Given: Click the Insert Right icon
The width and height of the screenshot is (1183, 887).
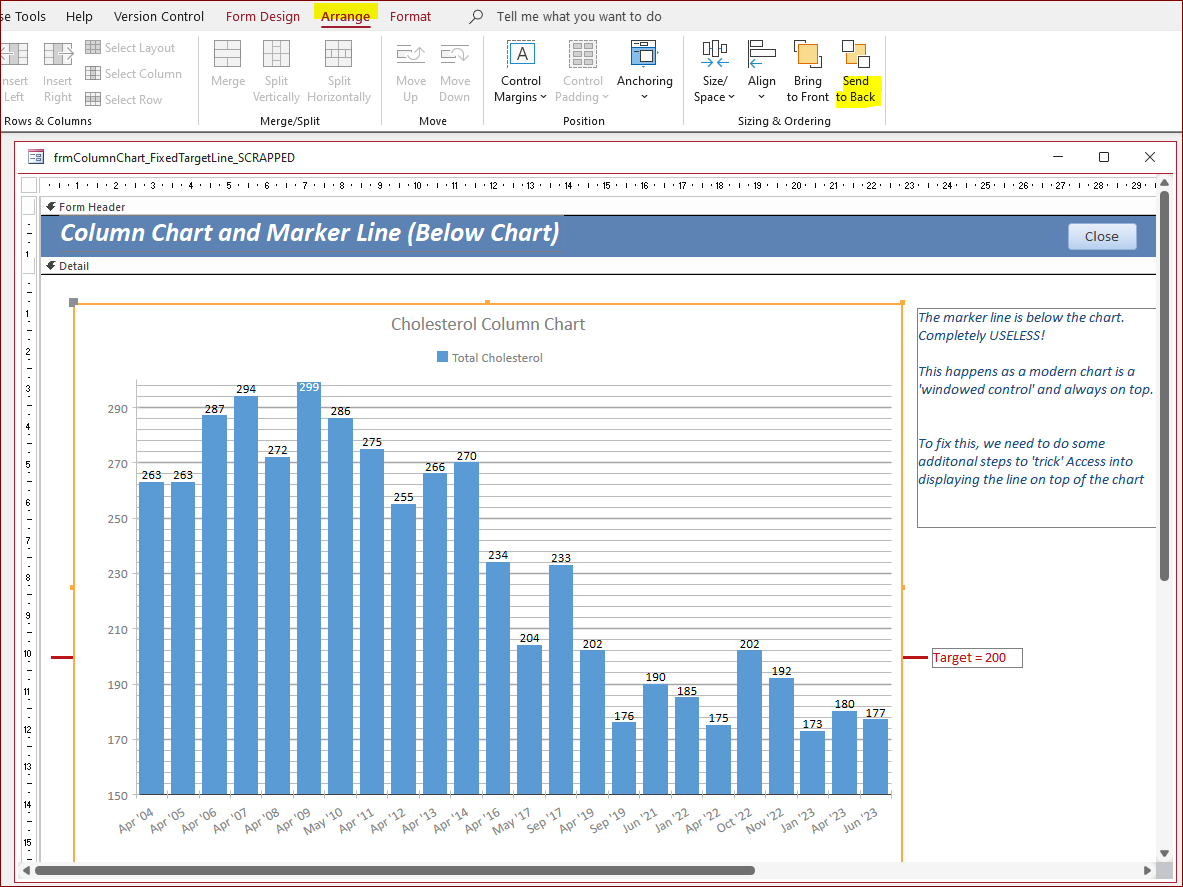Looking at the screenshot, I should [58, 54].
